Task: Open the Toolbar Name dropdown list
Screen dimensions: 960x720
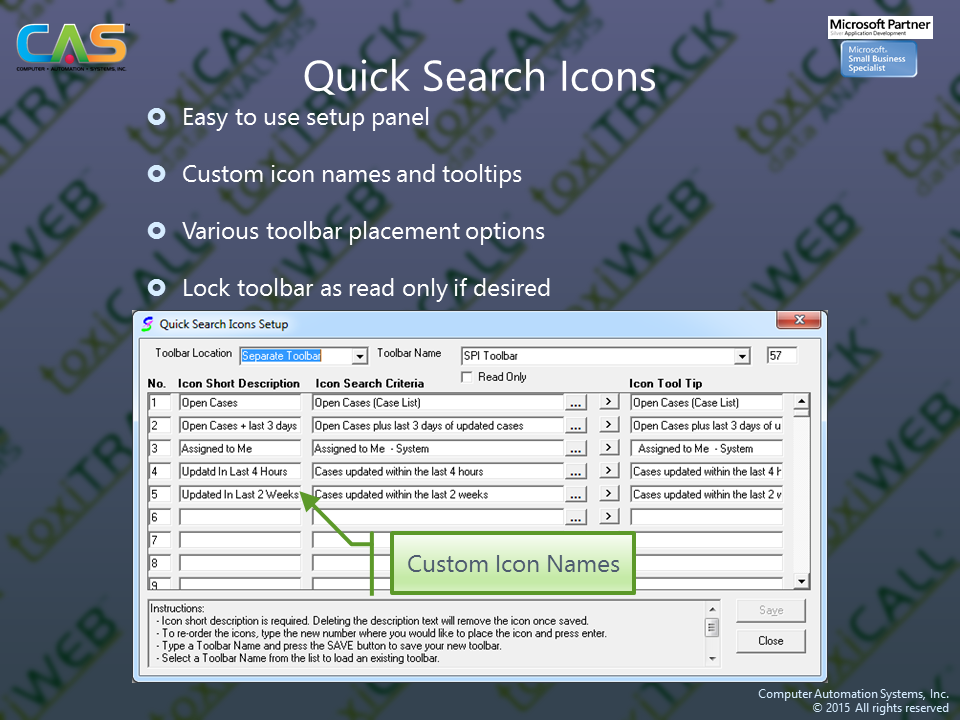Action: click(741, 356)
